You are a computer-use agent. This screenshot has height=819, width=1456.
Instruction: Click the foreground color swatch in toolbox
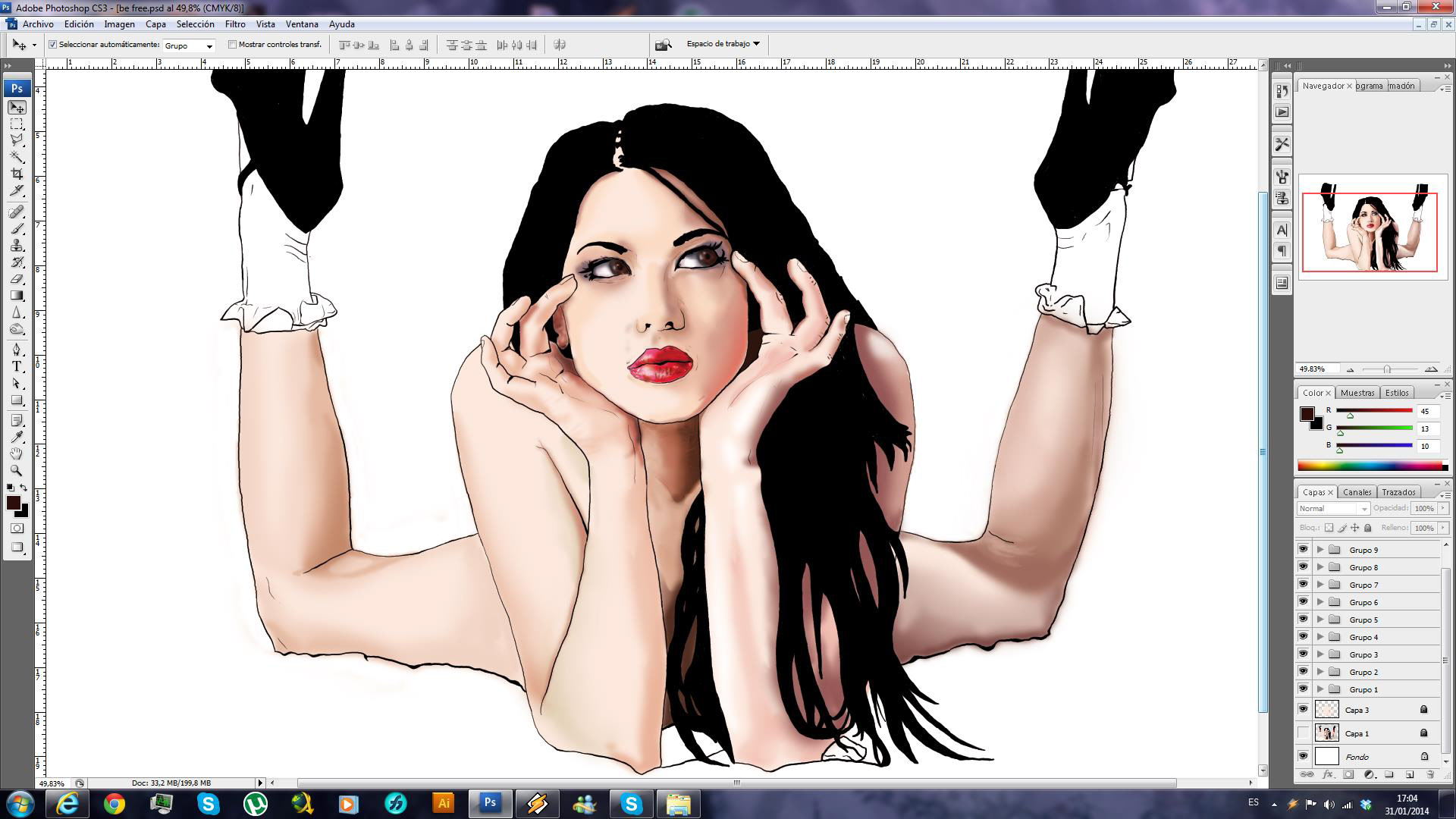(x=14, y=504)
